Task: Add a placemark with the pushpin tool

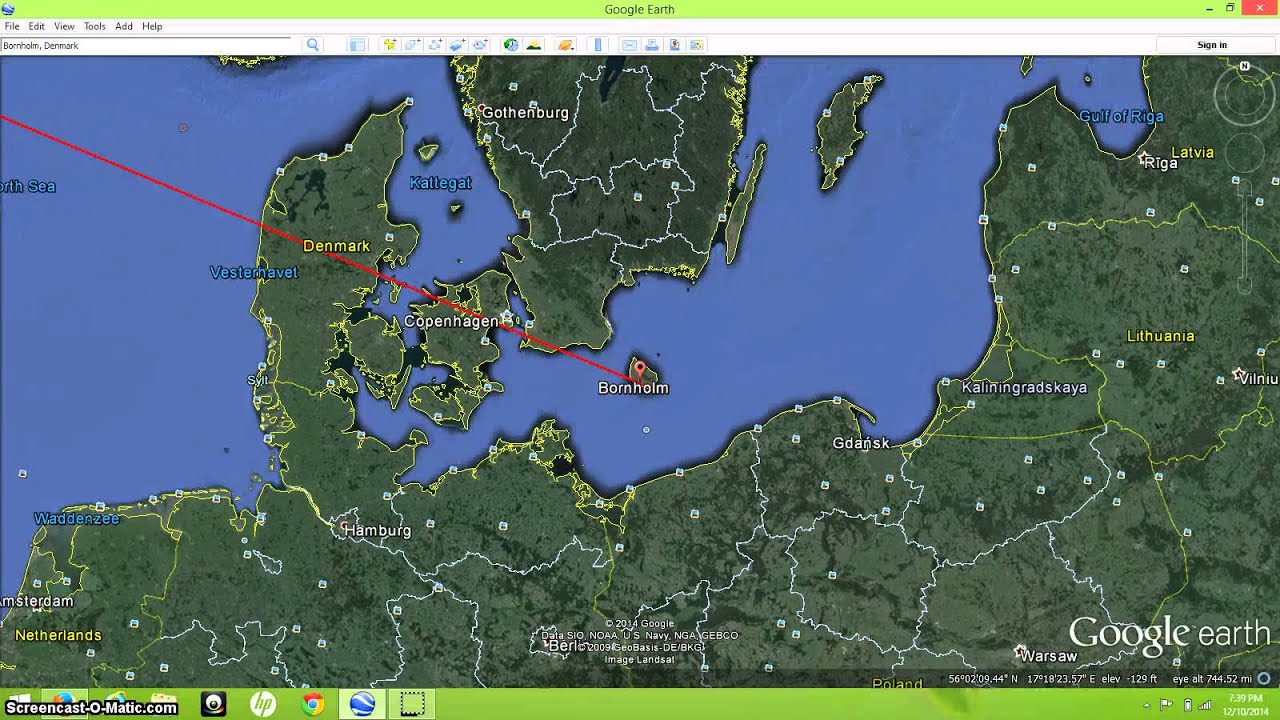Action: tap(388, 45)
